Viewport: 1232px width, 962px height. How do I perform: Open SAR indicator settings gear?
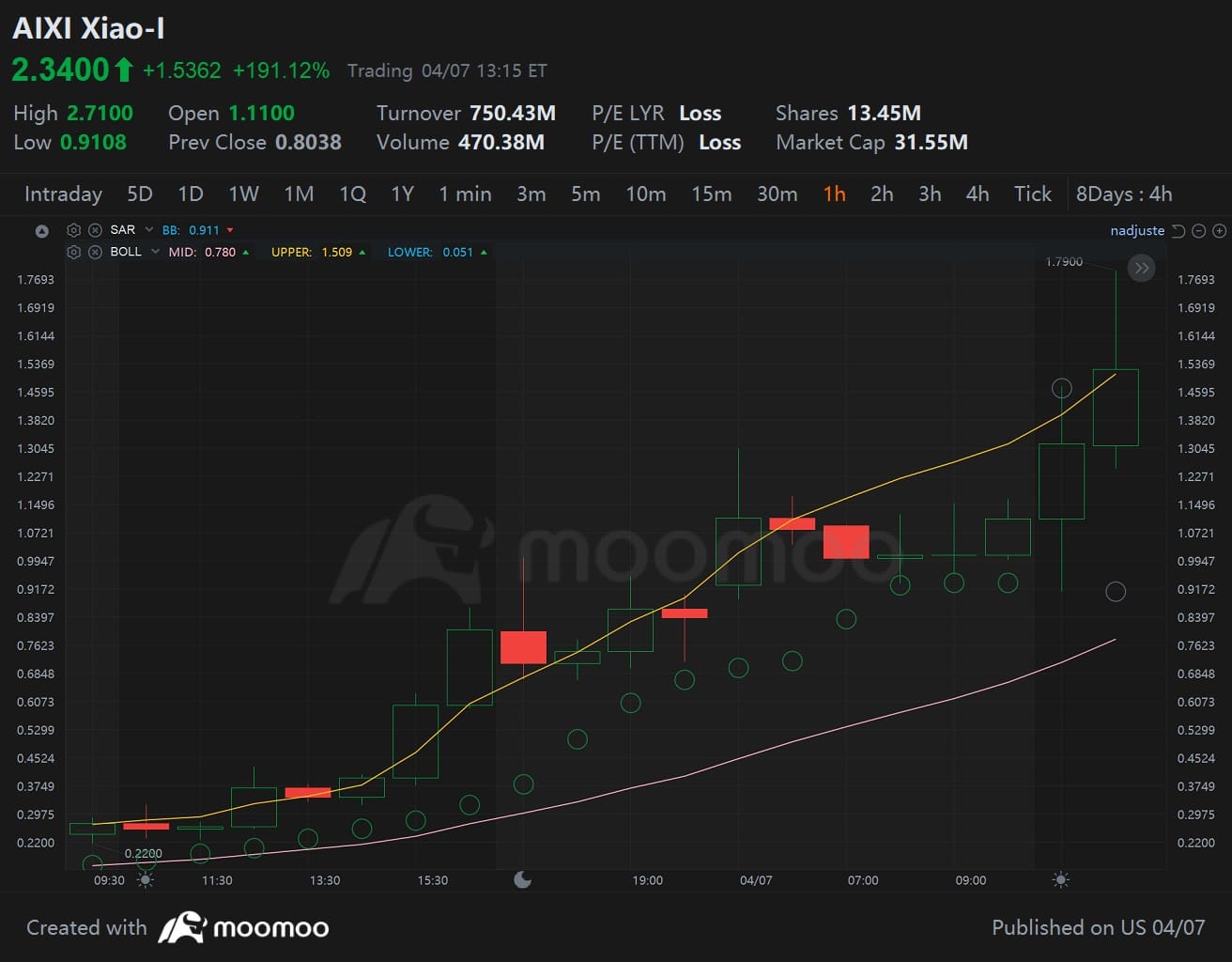pyautogui.click(x=74, y=230)
